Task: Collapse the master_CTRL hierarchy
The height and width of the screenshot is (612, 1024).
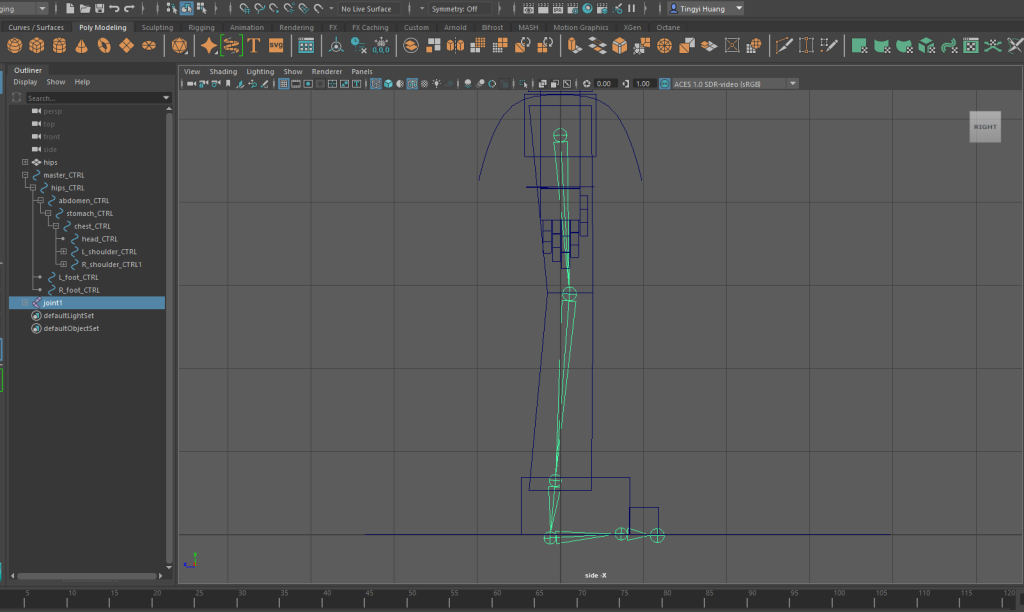Action: click(x=25, y=175)
